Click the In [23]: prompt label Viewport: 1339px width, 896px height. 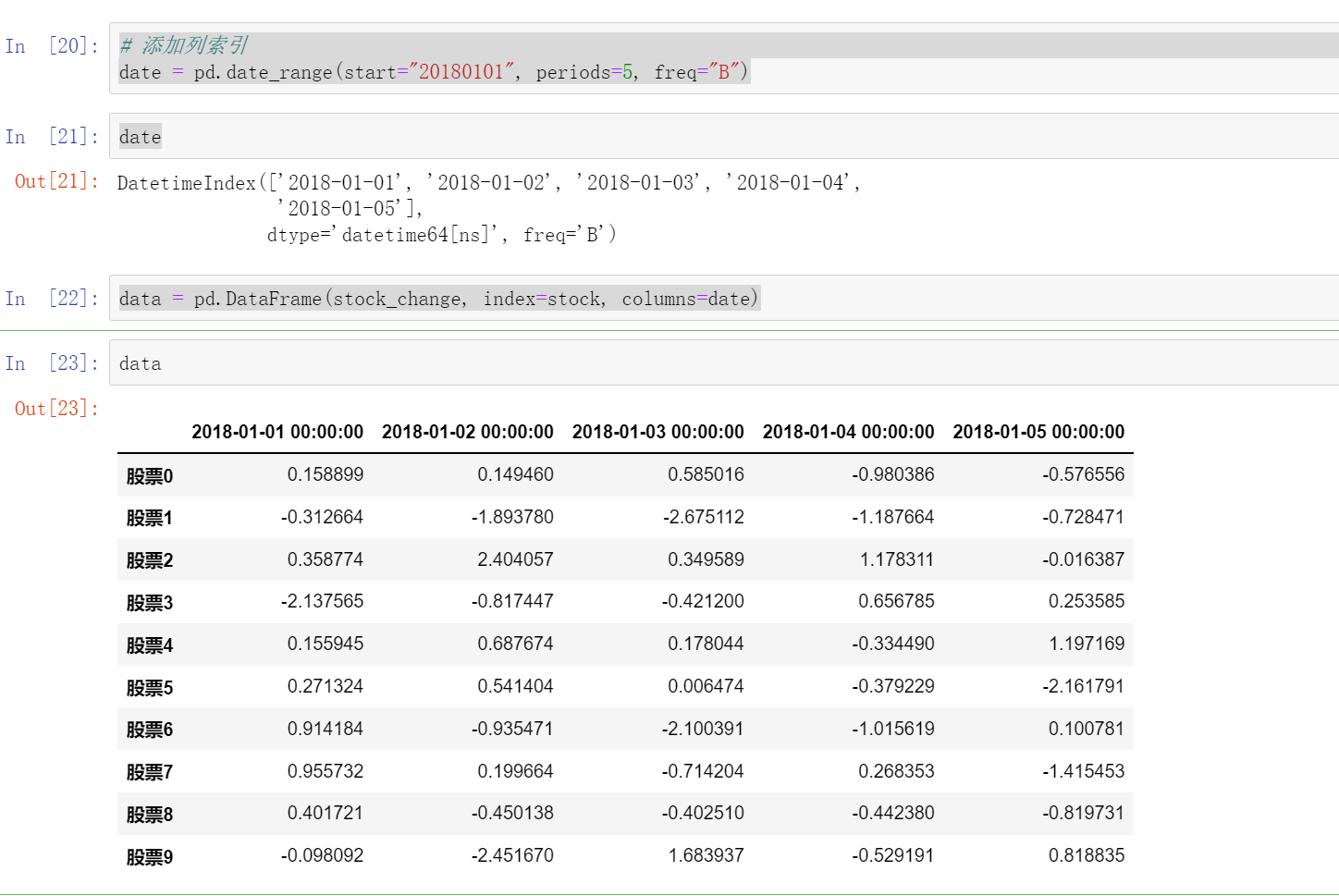pos(52,363)
